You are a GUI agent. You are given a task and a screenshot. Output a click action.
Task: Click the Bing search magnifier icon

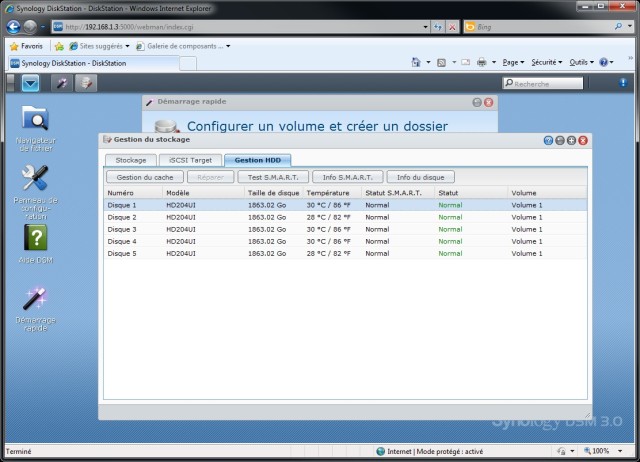pyautogui.click(x=618, y=27)
